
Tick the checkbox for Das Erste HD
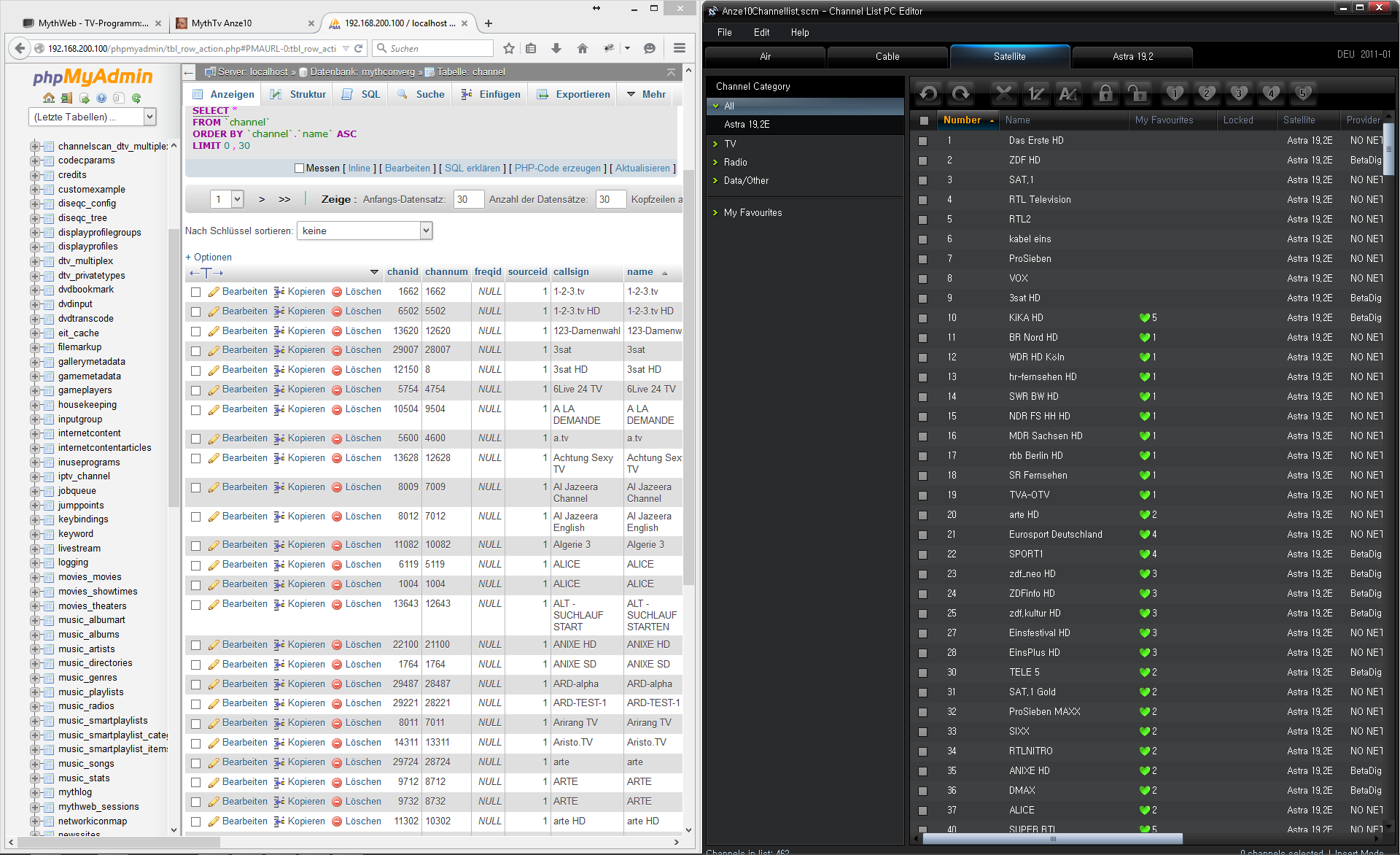click(x=922, y=141)
